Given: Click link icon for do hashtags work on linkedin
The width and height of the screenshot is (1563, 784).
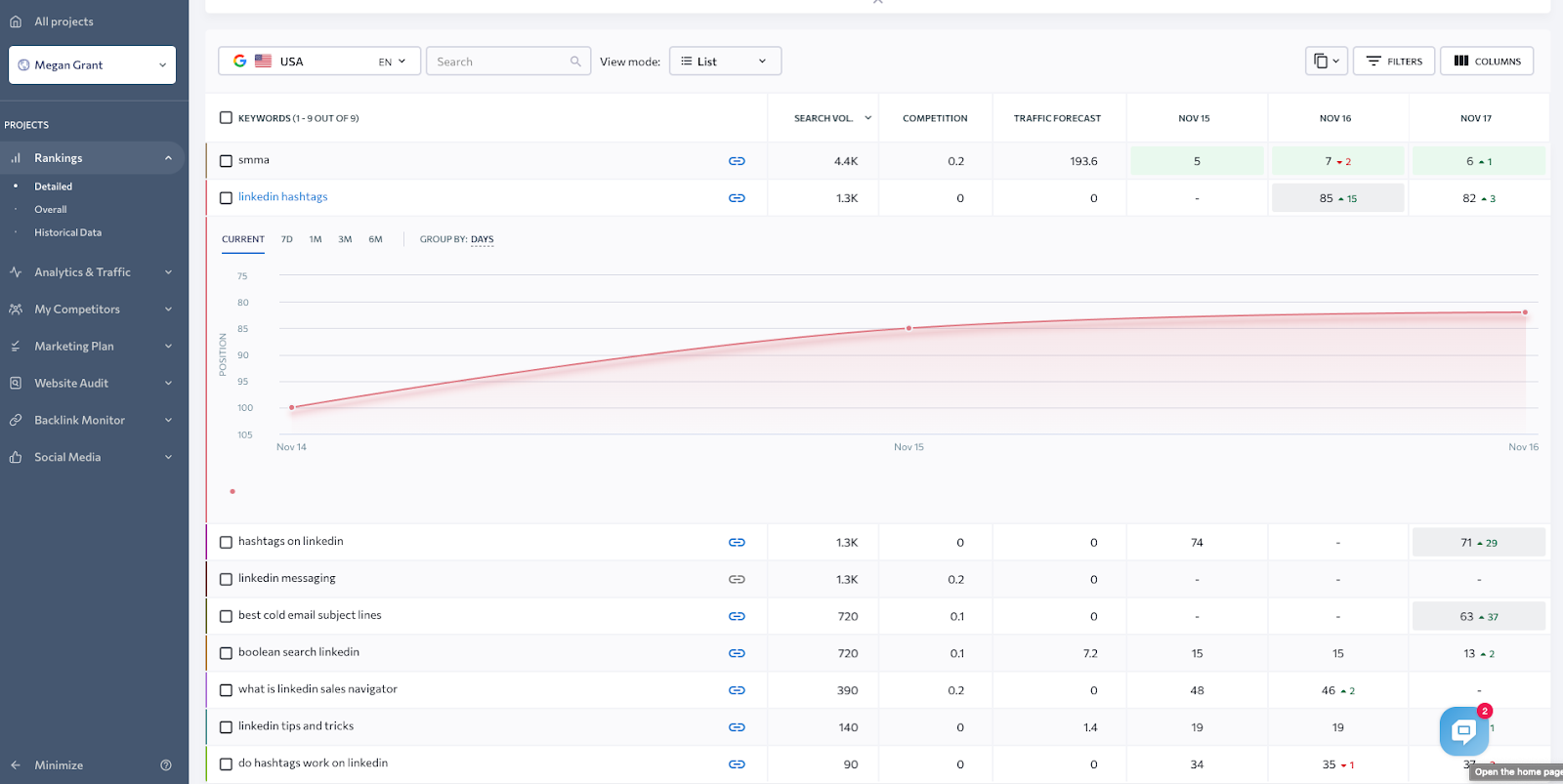Looking at the screenshot, I should (x=737, y=764).
